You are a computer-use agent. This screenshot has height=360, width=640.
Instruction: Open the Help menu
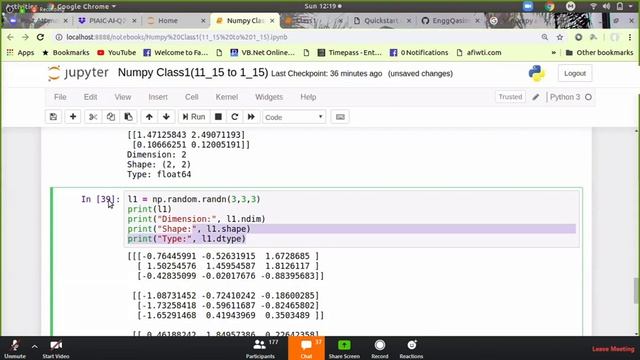click(x=308, y=97)
